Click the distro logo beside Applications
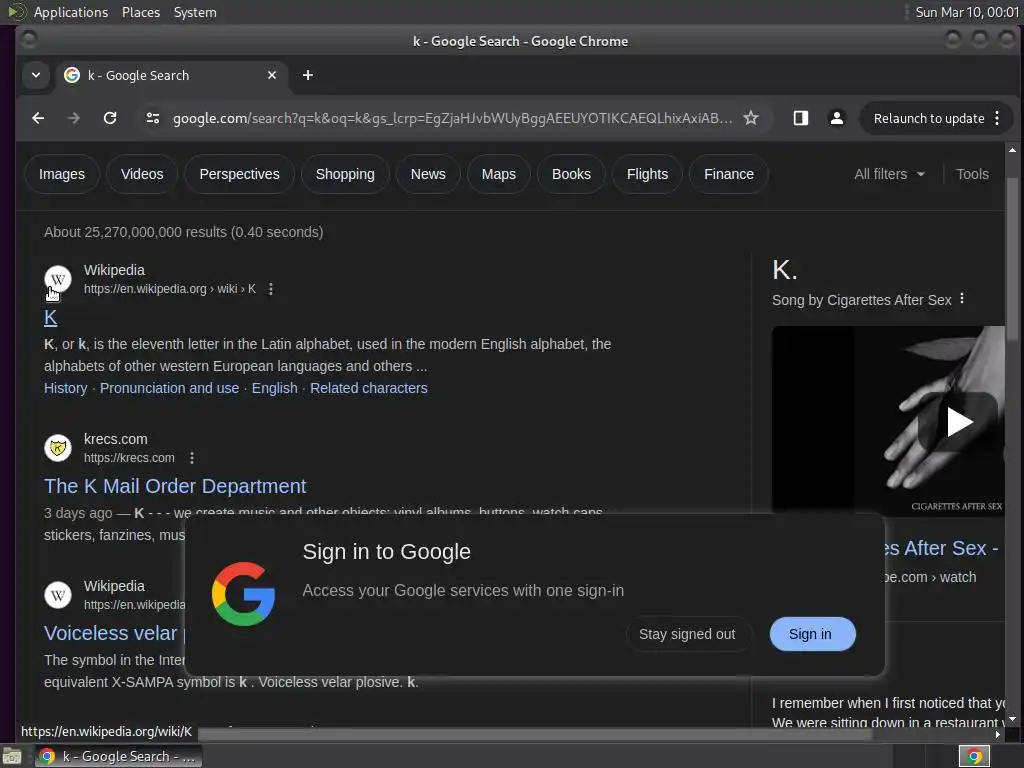The height and width of the screenshot is (768, 1024). (x=17, y=12)
